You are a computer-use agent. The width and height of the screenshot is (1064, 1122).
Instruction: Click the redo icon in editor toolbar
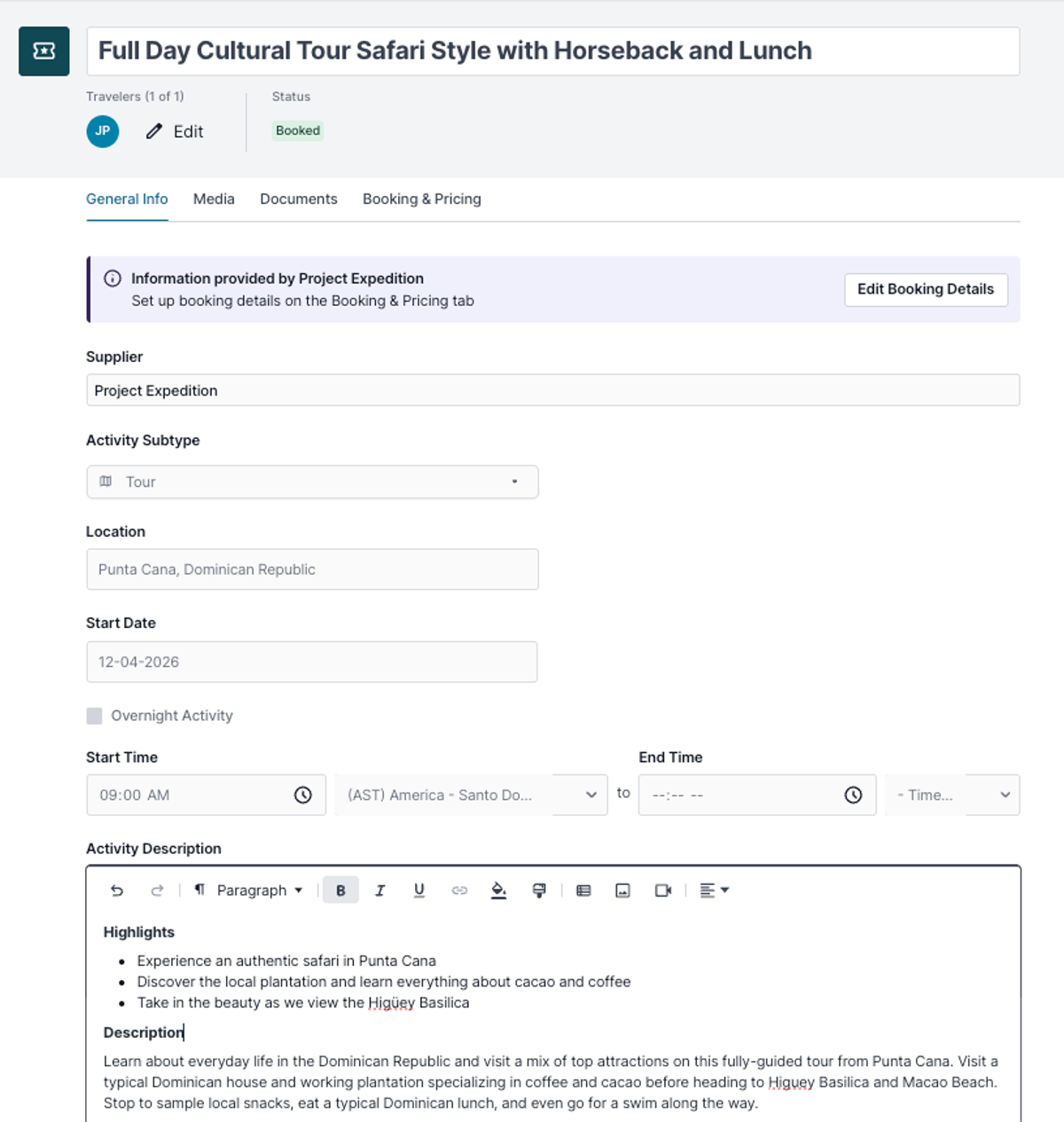tap(157, 891)
